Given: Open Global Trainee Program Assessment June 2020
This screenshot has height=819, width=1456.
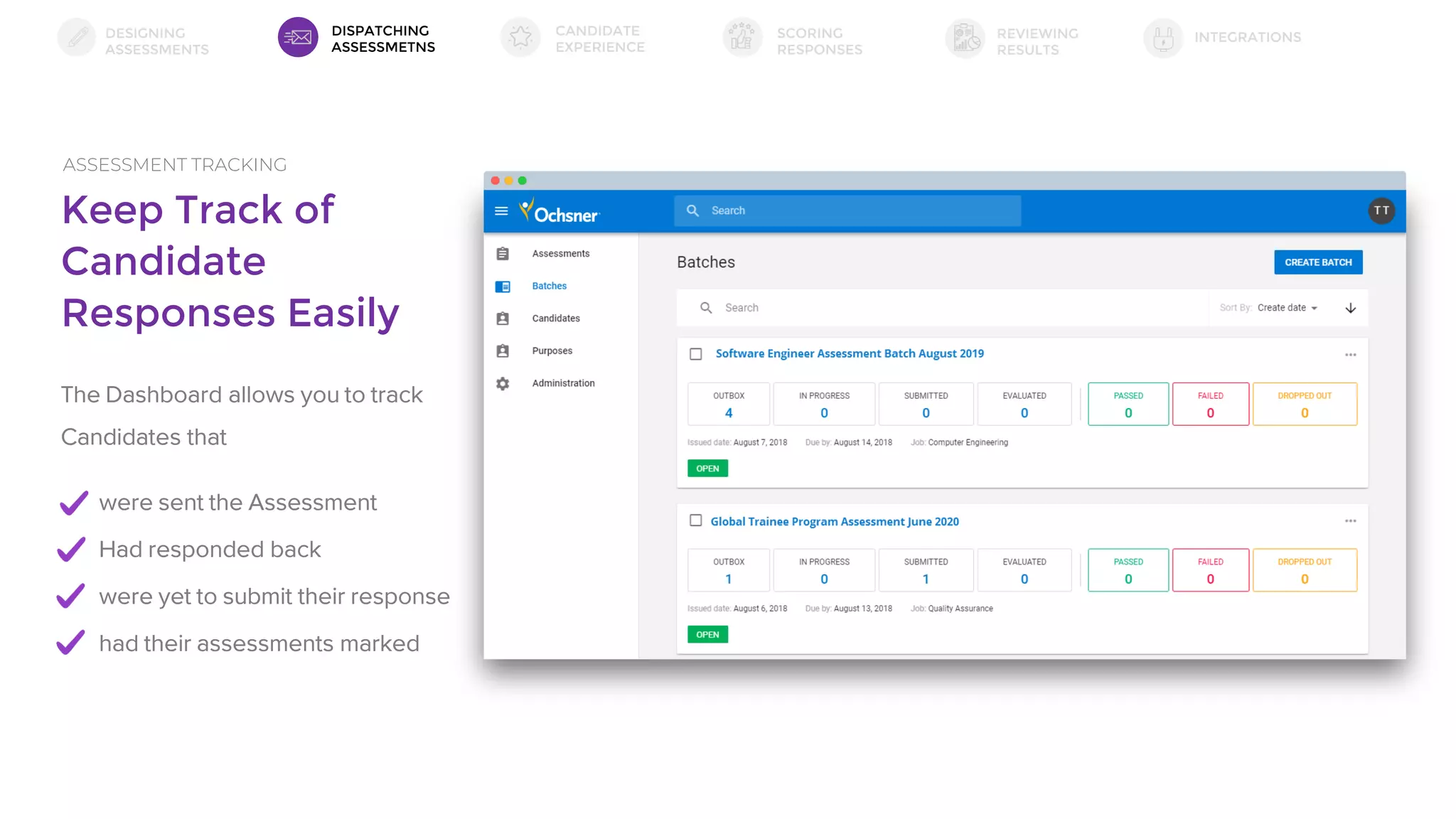Looking at the screenshot, I should point(835,522).
